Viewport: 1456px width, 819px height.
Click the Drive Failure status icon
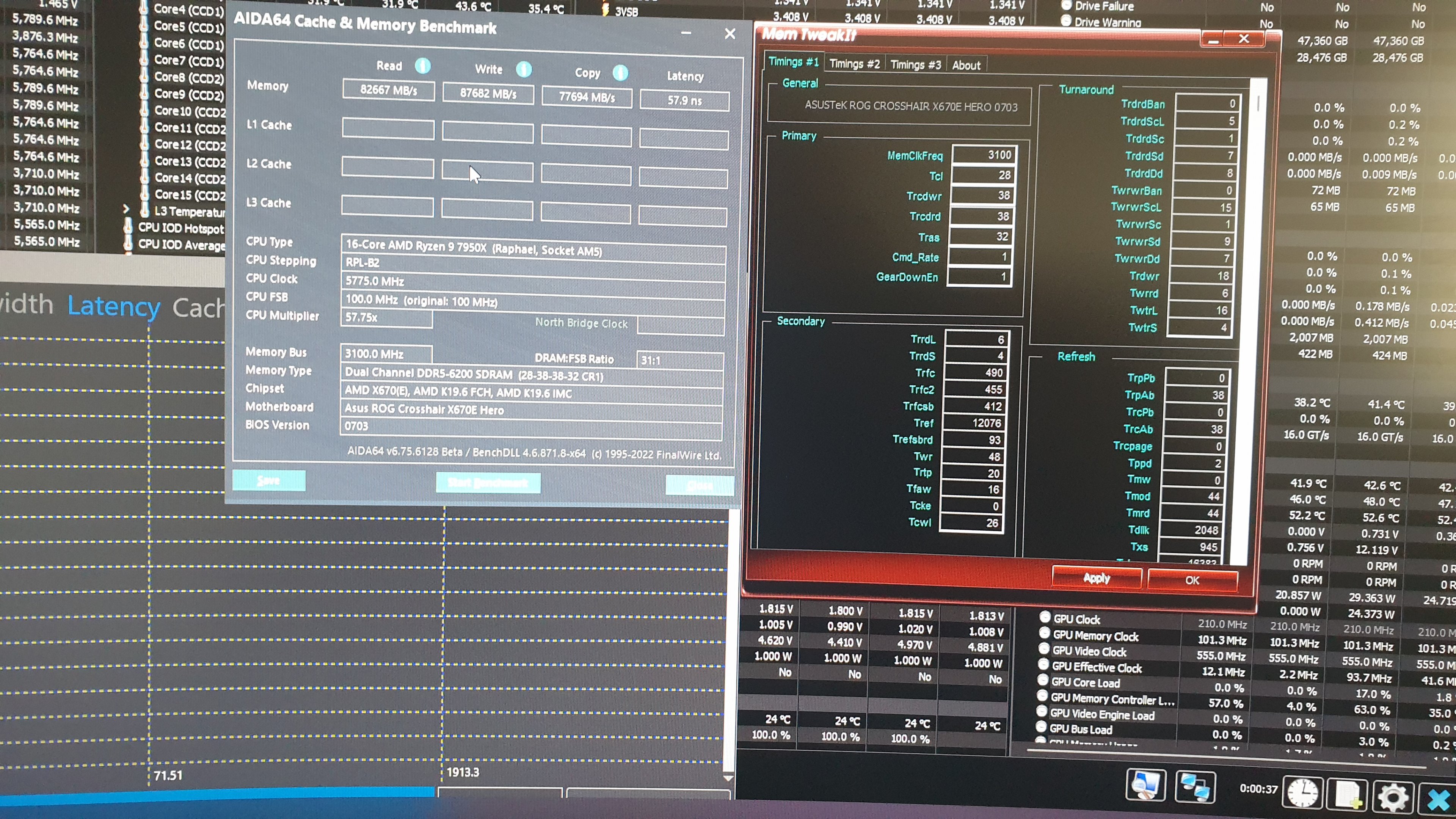coord(1066,5)
